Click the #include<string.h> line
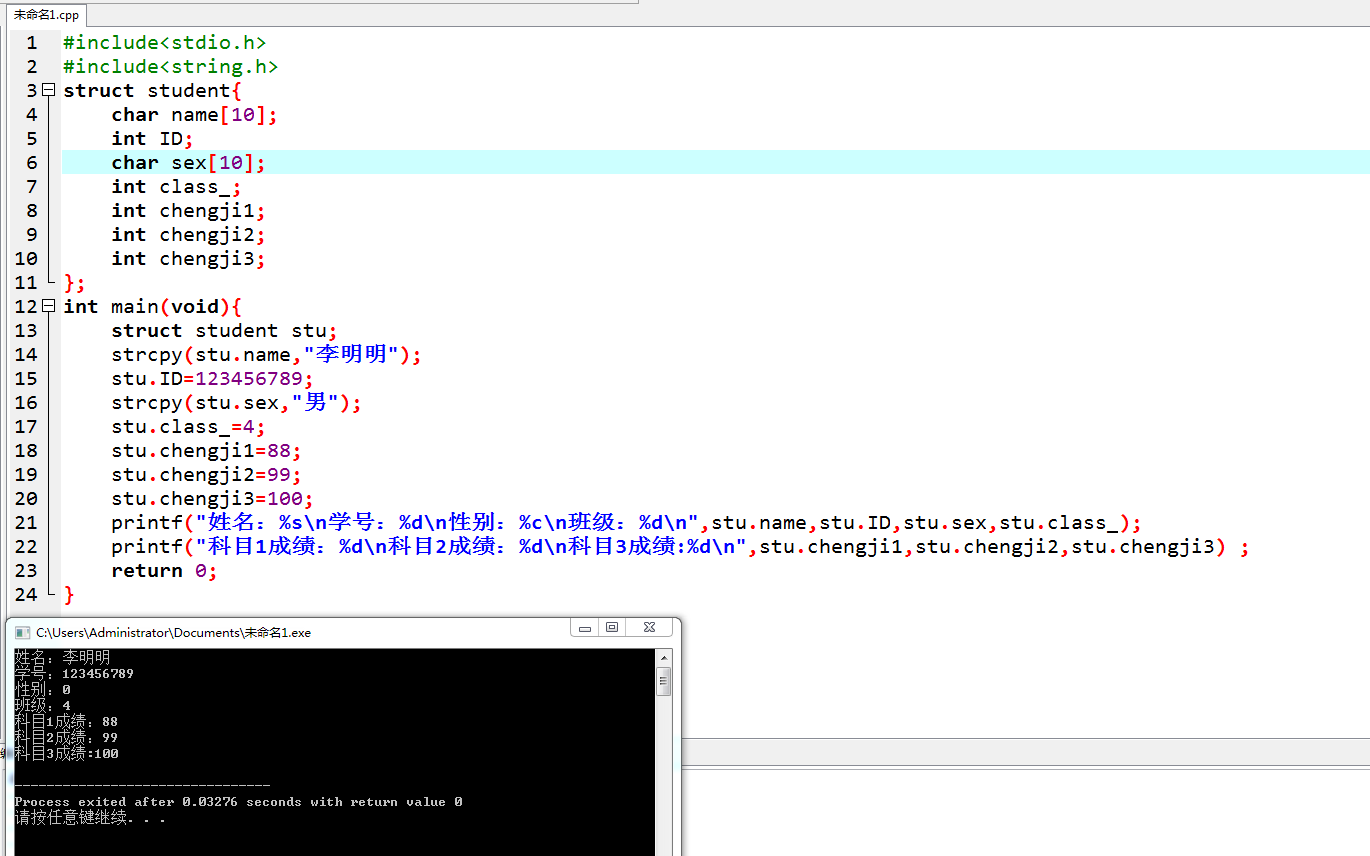 click(x=171, y=66)
